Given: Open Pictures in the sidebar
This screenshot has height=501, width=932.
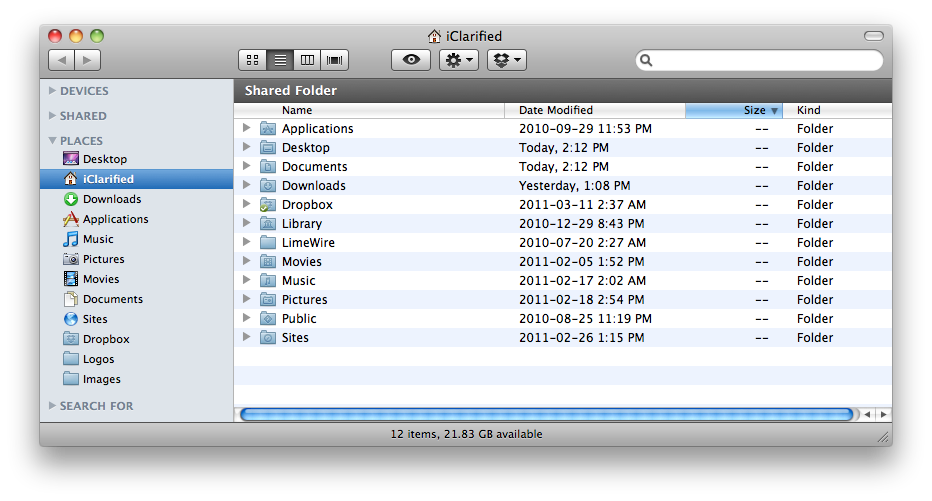Looking at the screenshot, I should 103,259.
